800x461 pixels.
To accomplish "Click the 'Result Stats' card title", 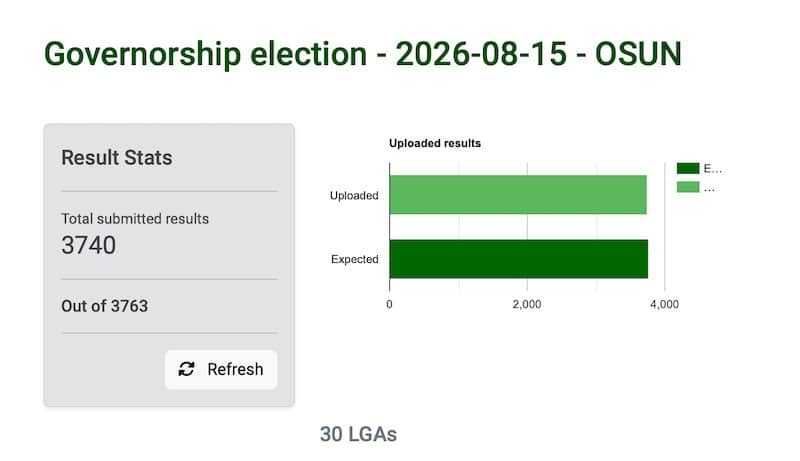I will 117,158.
